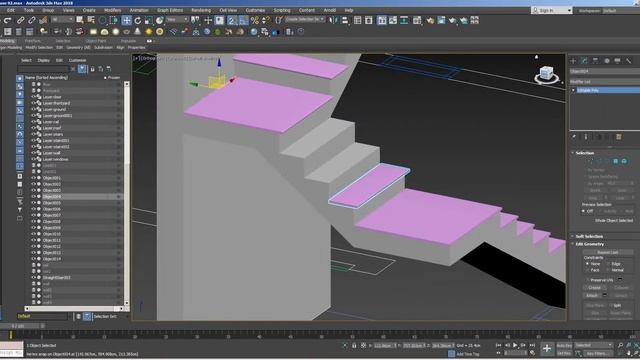Open the Graph Editors menu
Screen dimensions: 640x360
[170, 10]
